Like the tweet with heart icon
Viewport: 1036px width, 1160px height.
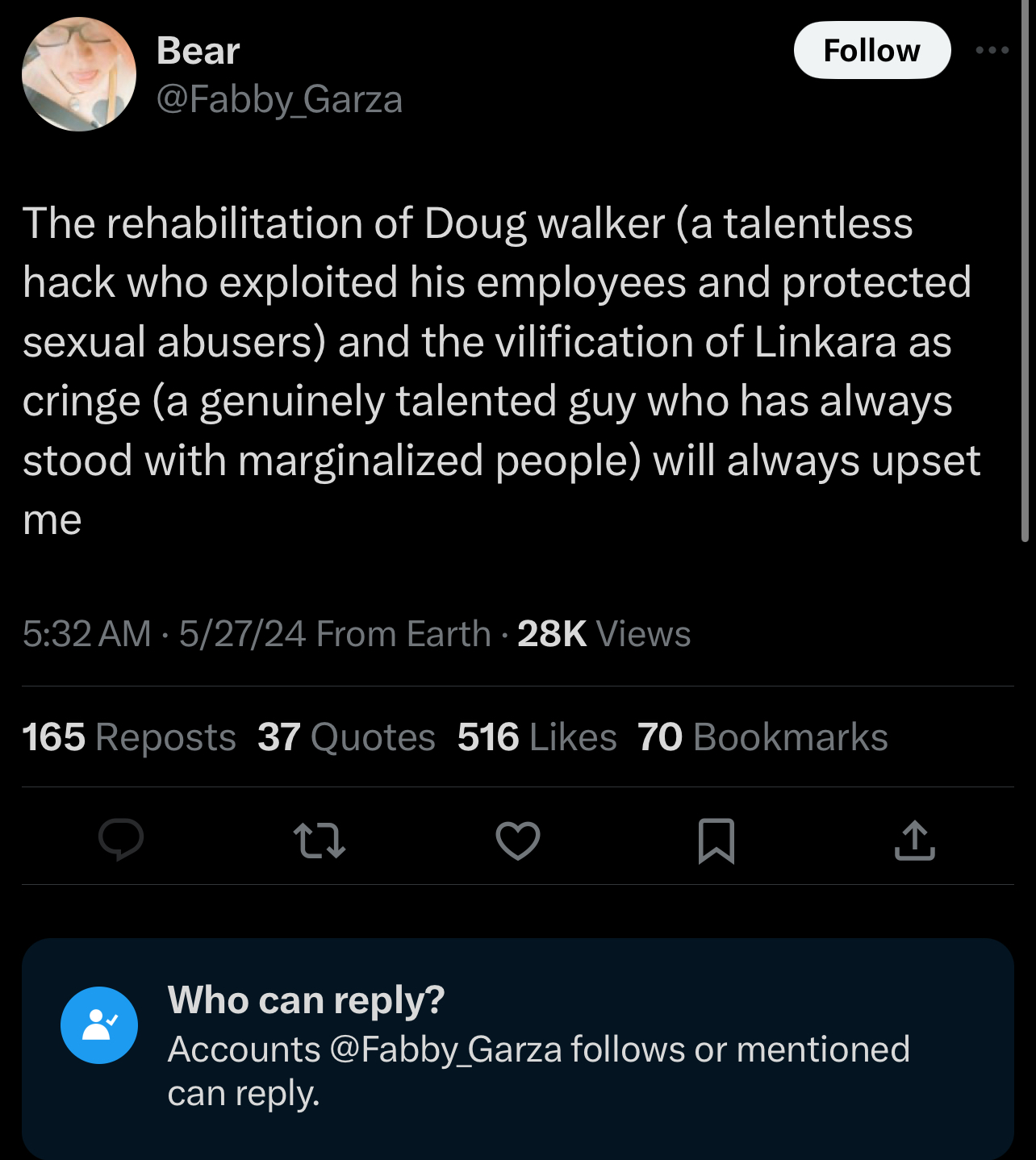click(x=517, y=841)
